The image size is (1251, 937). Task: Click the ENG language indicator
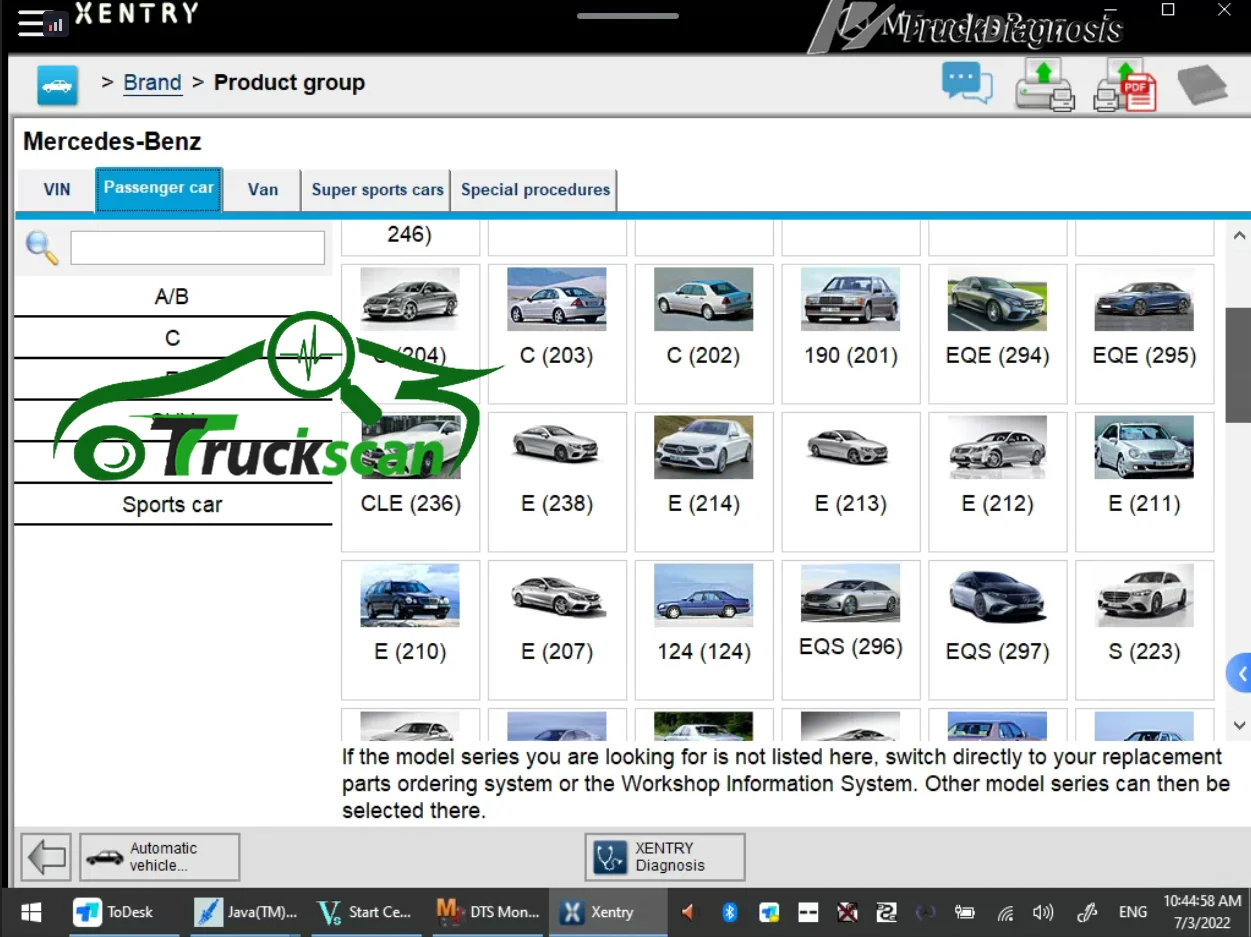(1133, 912)
